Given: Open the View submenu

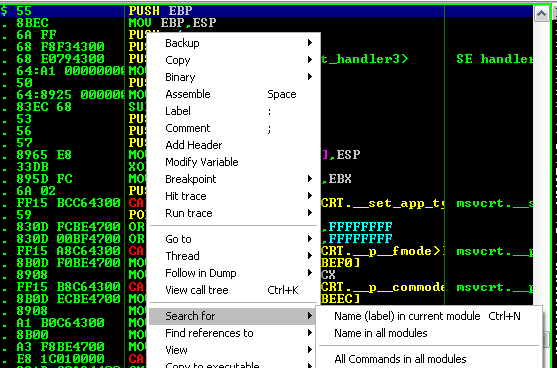Looking at the screenshot, I should tap(233, 350).
